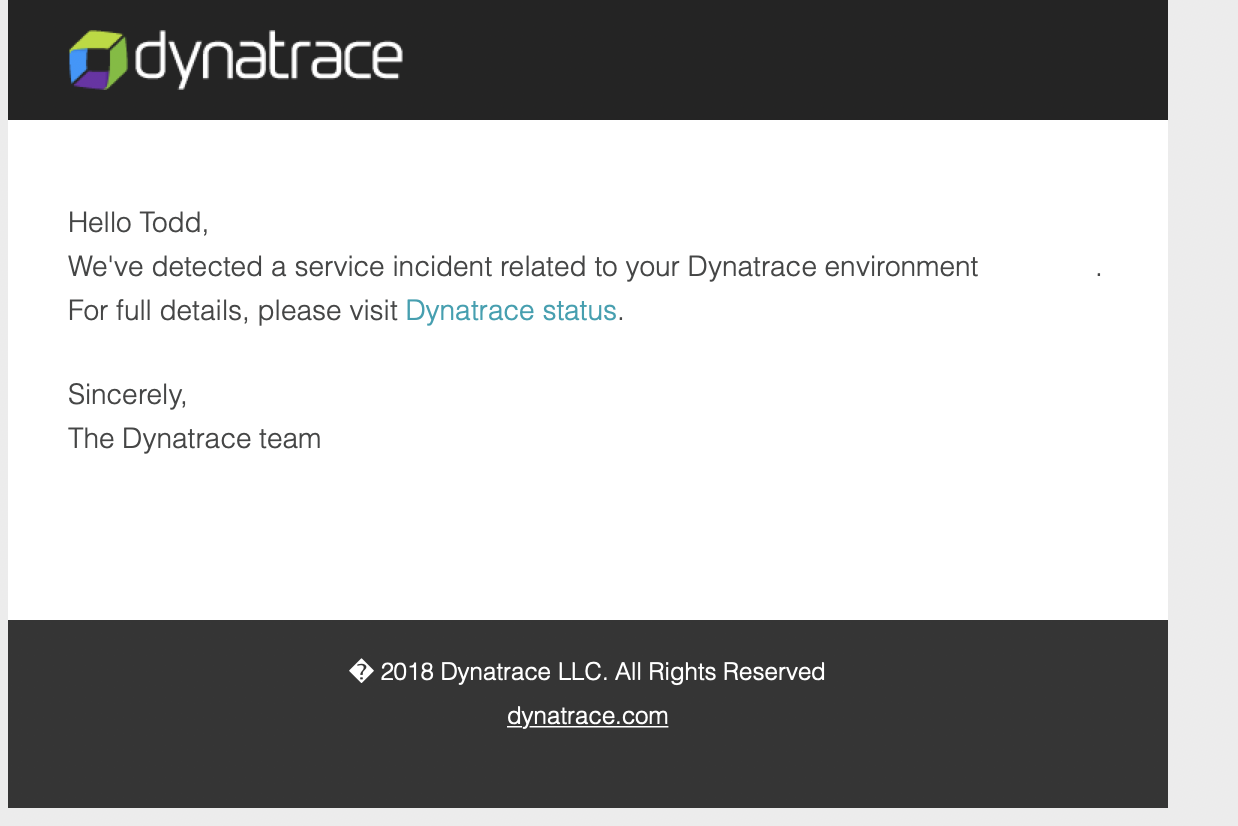Image resolution: width=1238 pixels, height=826 pixels.
Task: Select the "Hello Todd," greeting text
Action: 138,222
